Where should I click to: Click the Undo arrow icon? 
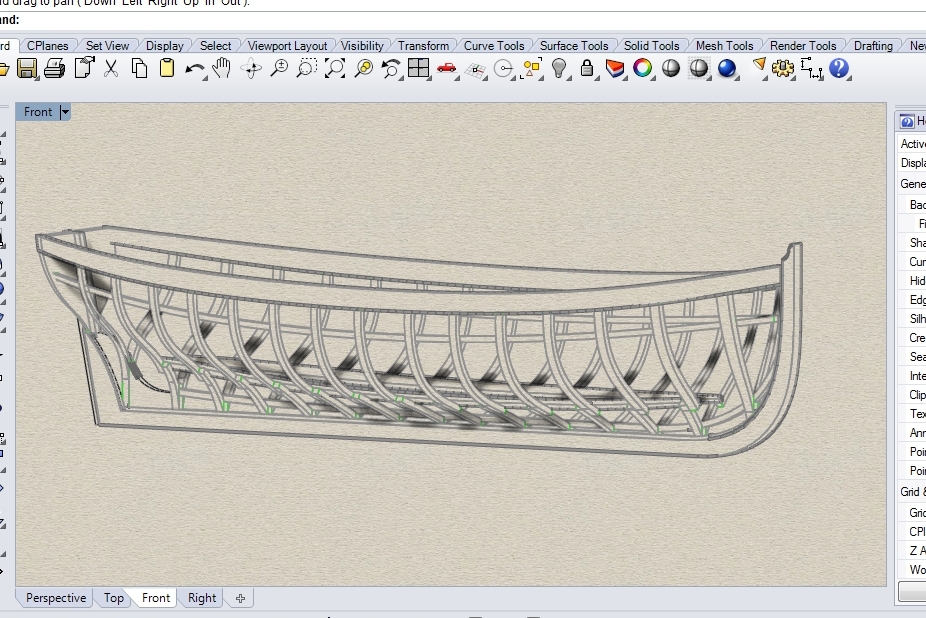pyautogui.click(x=194, y=68)
